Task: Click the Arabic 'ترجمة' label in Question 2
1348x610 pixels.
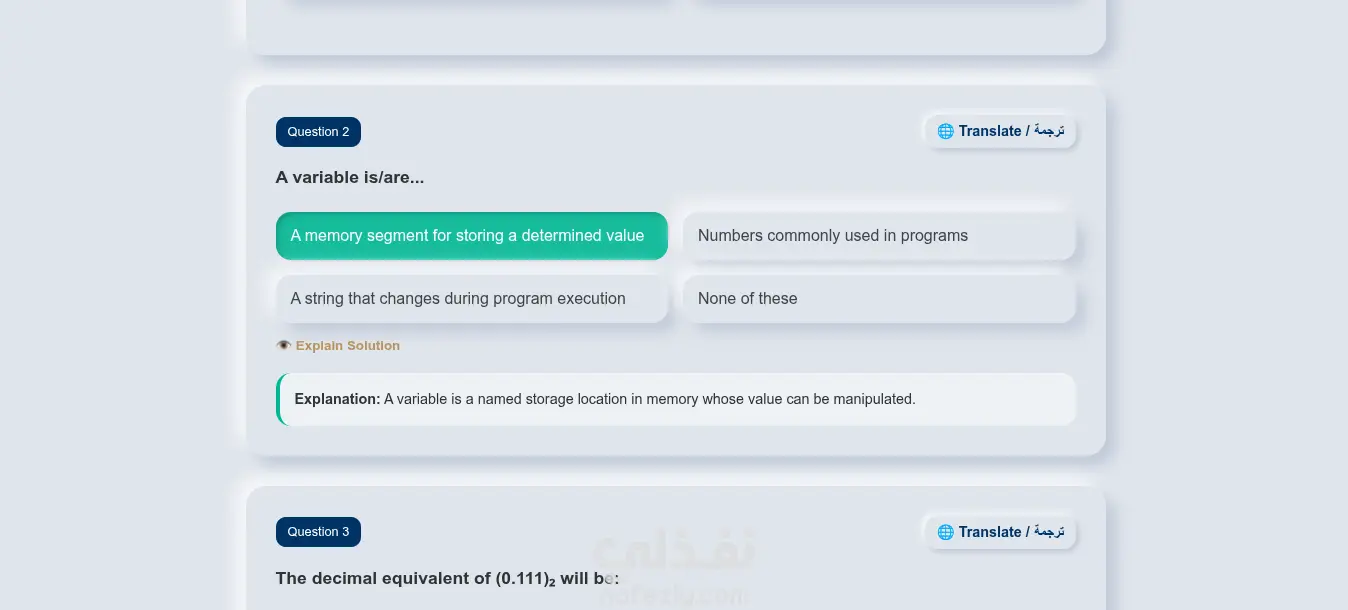Action: click(x=1049, y=131)
